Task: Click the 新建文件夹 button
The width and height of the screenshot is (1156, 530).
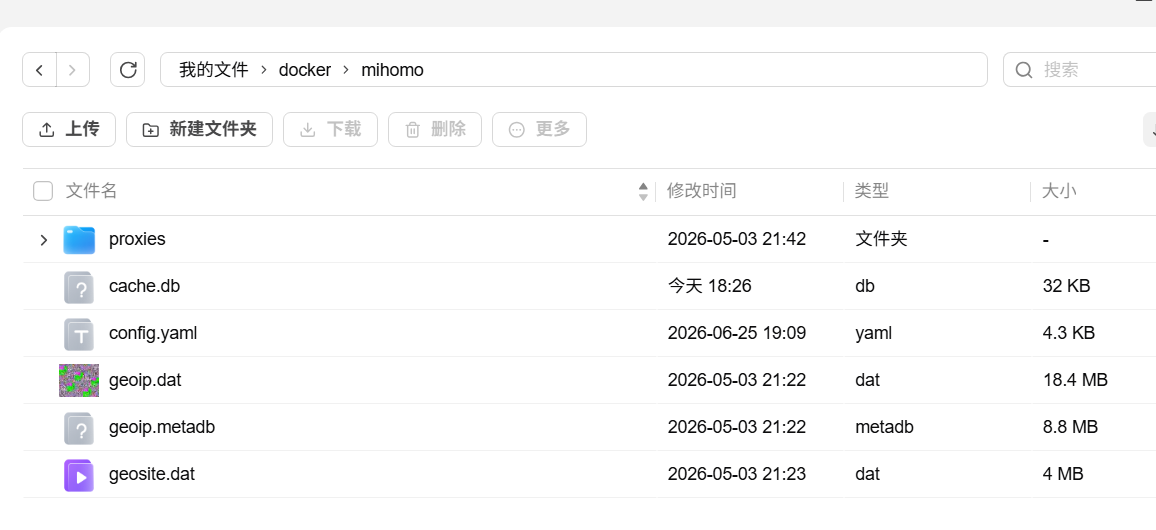Action: coord(200,130)
